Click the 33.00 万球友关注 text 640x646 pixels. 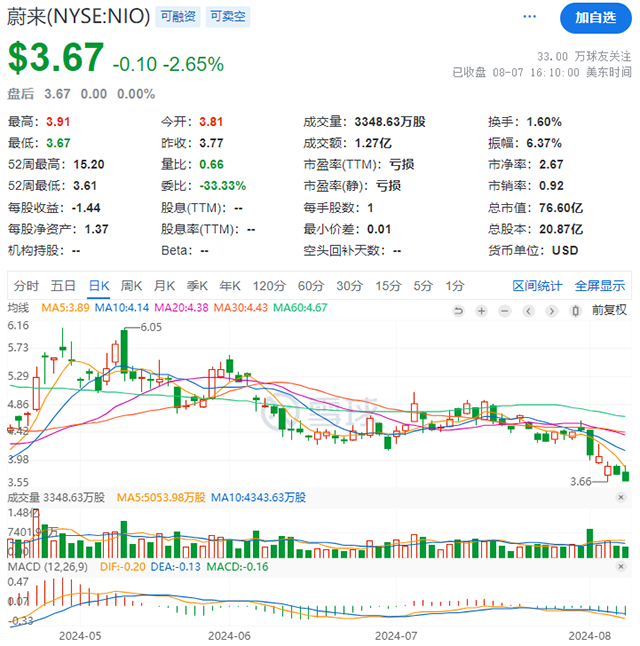pos(584,56)
